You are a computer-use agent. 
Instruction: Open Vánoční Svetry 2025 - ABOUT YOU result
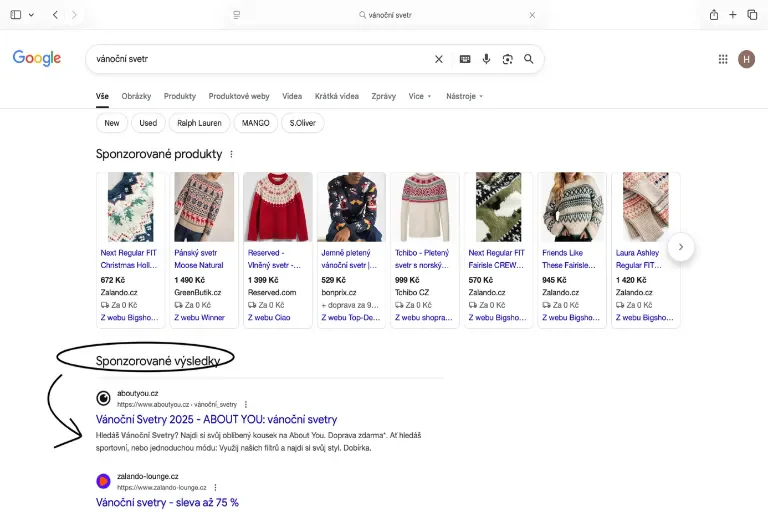click(216, 419)
